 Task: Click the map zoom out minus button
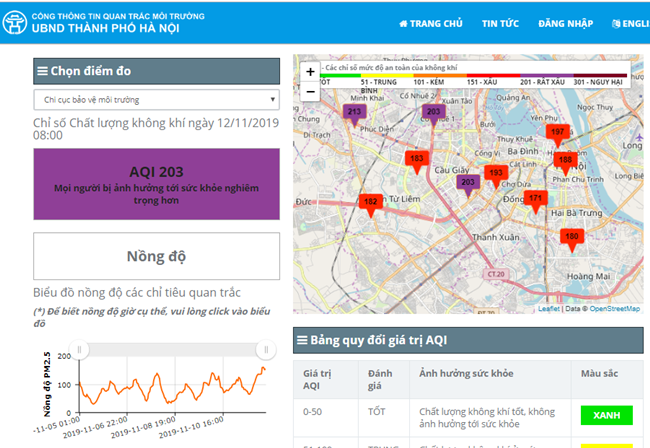[x=310, y=91]
